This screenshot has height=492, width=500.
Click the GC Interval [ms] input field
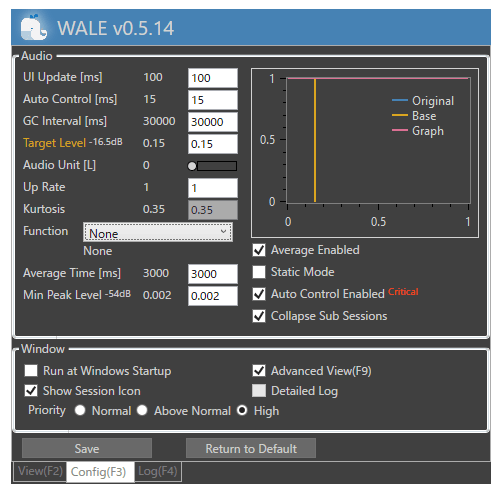pos(213,122)
